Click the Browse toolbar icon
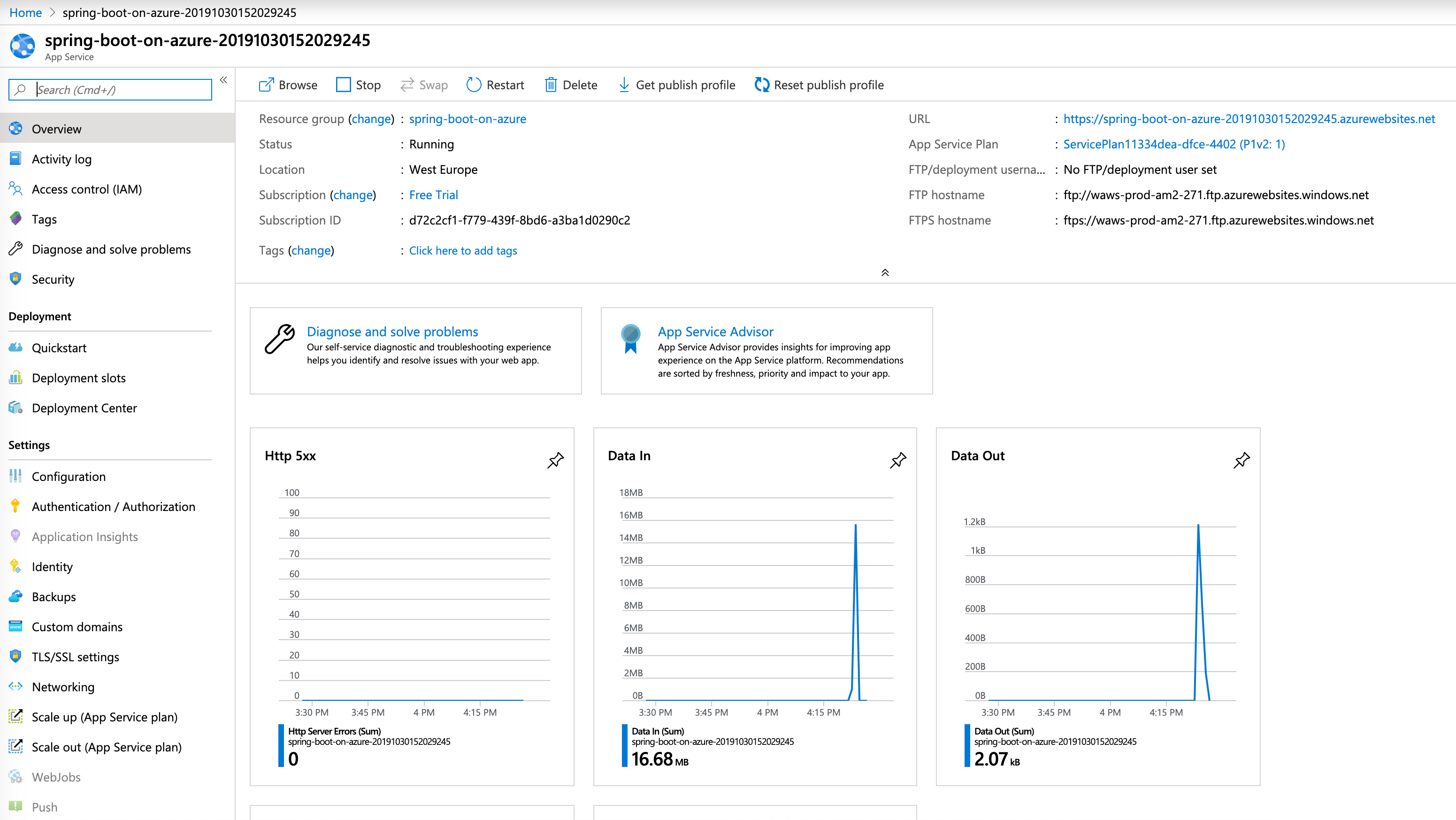Screen dimensions: 1456x820 266,85
